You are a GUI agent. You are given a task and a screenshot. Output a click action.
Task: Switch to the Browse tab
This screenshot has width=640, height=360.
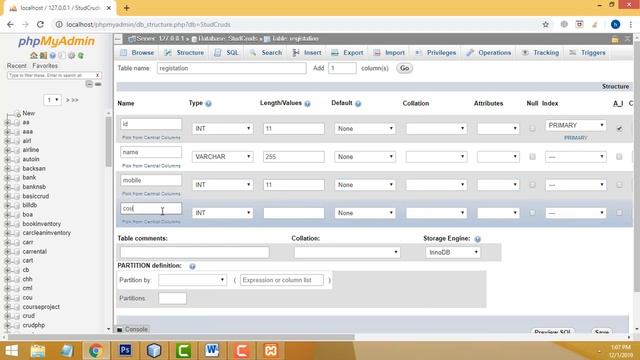click(137, 53)
